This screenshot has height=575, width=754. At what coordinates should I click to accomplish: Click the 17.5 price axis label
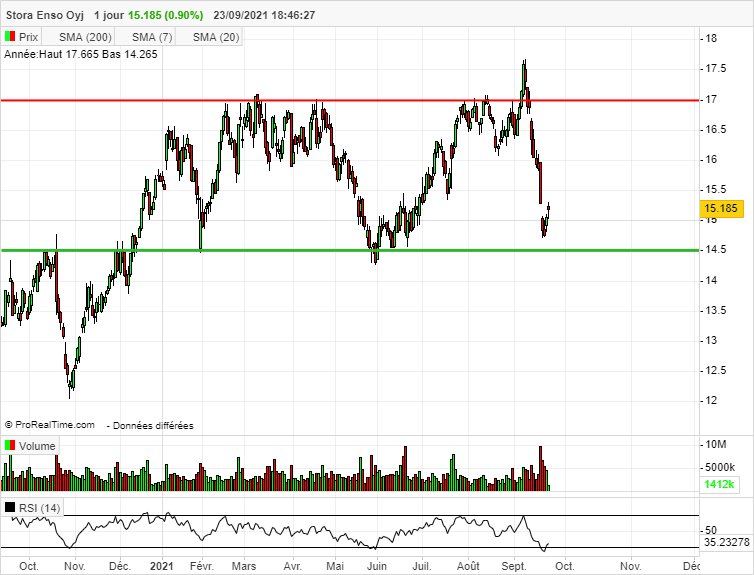coord(716,69)
